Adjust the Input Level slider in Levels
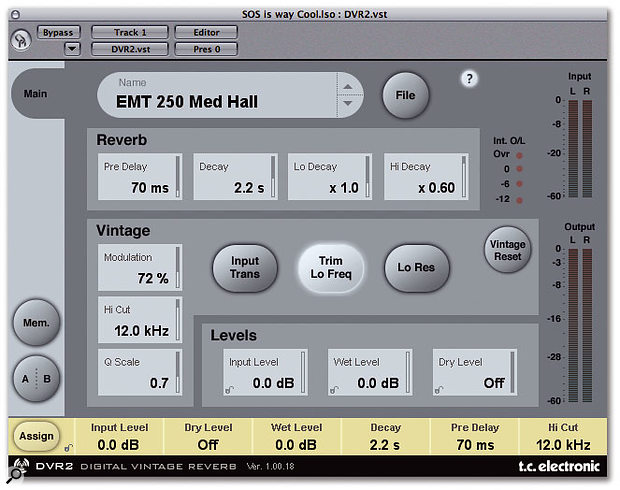Viewport: 620px width, 490px height. click(x=303, y=372)
